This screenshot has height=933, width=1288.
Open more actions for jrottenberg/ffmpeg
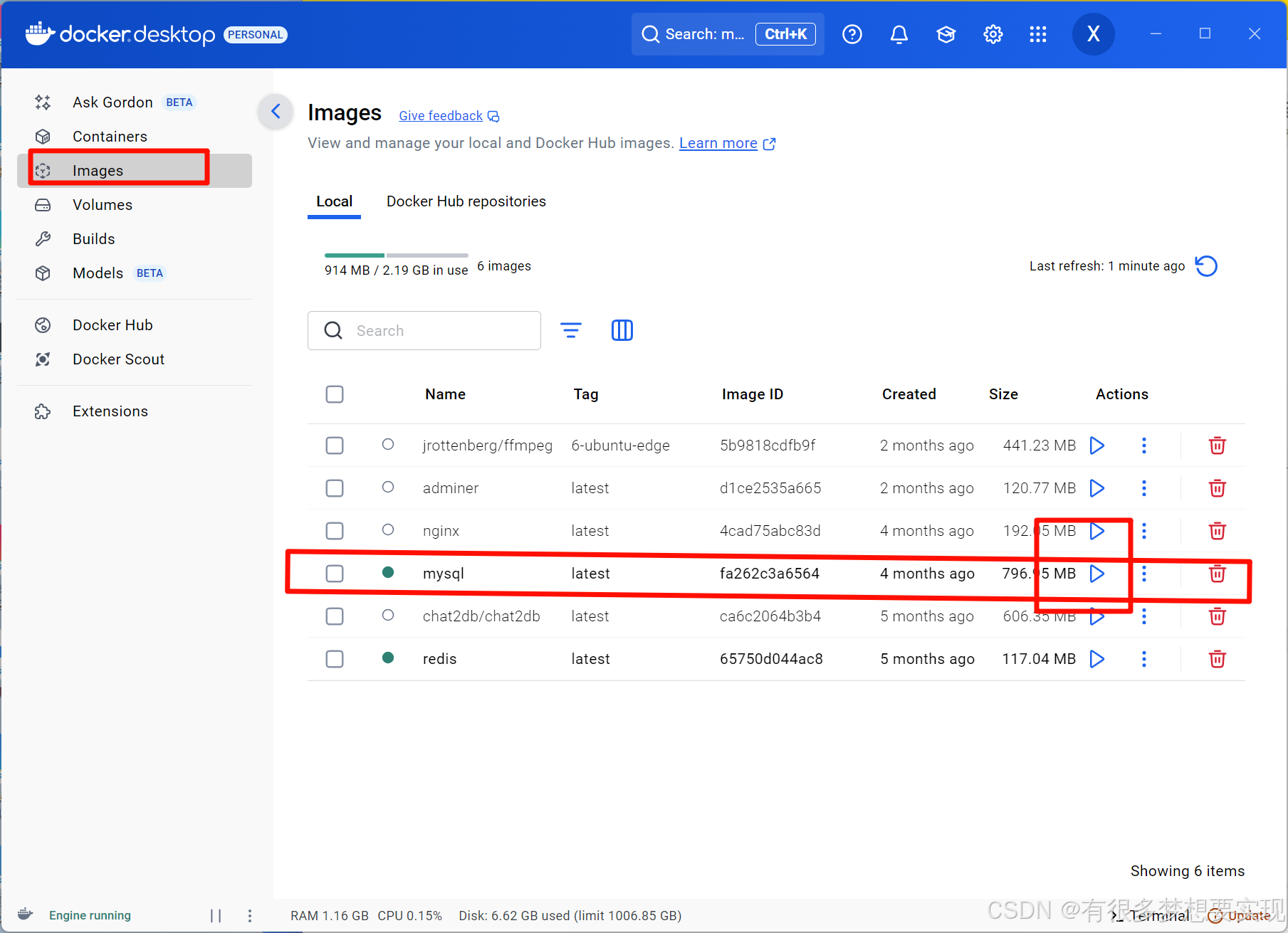[1143, 446]
